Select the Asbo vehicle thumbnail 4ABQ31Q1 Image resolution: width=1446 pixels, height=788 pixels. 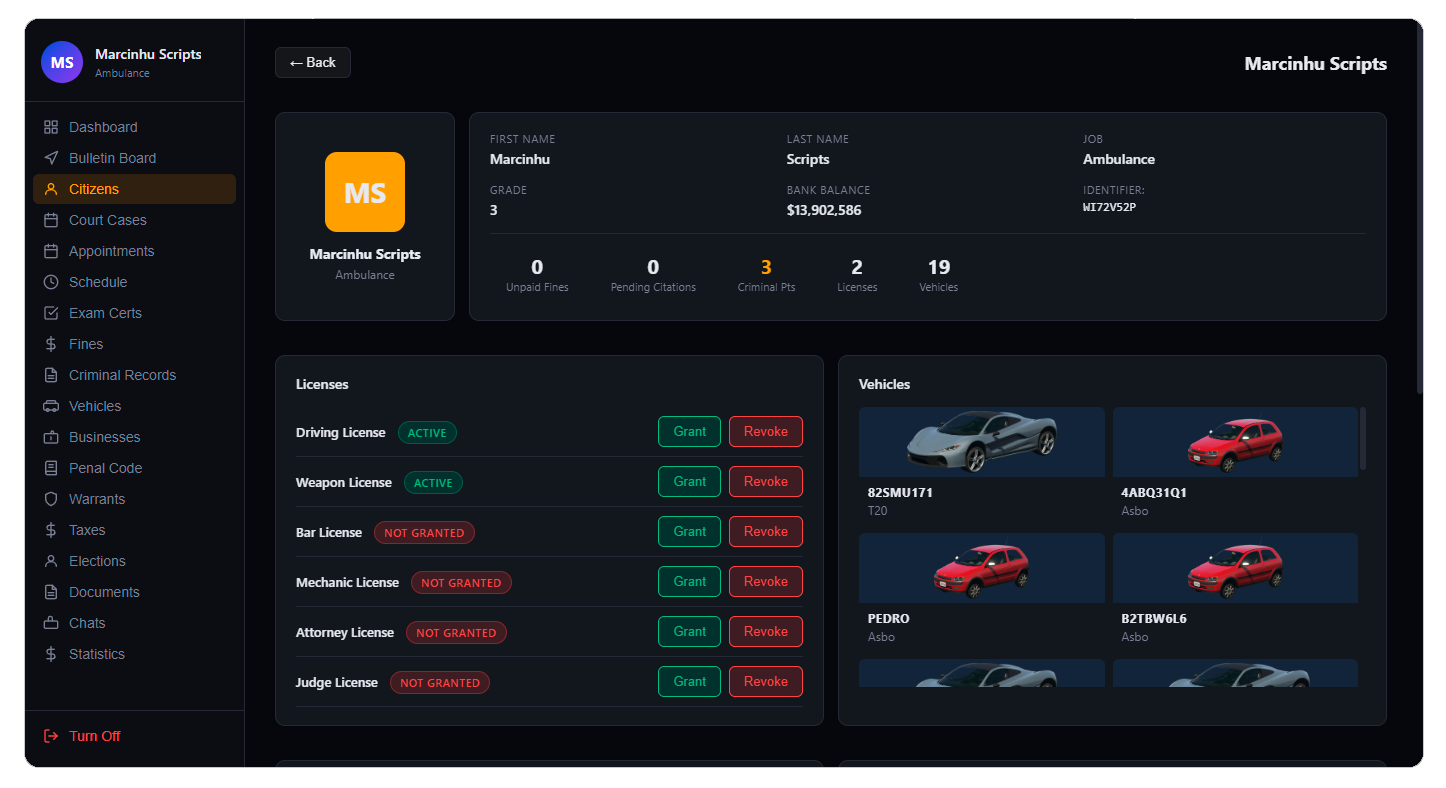click(1235, 442)
